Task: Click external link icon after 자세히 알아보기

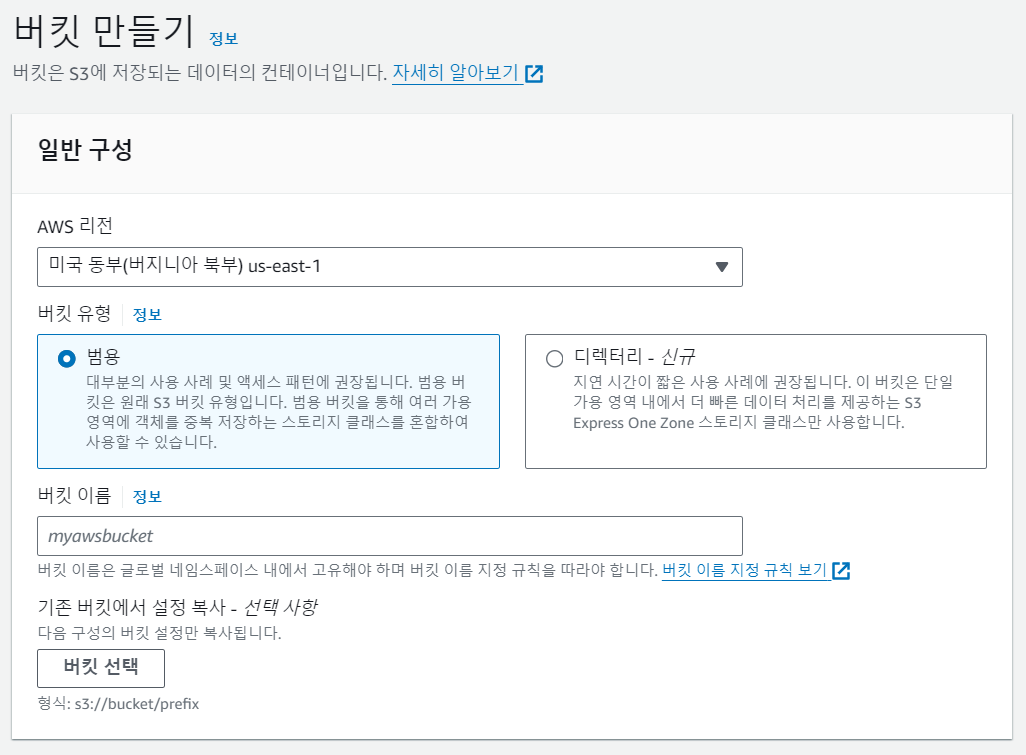Action: (x=534, y=74)
